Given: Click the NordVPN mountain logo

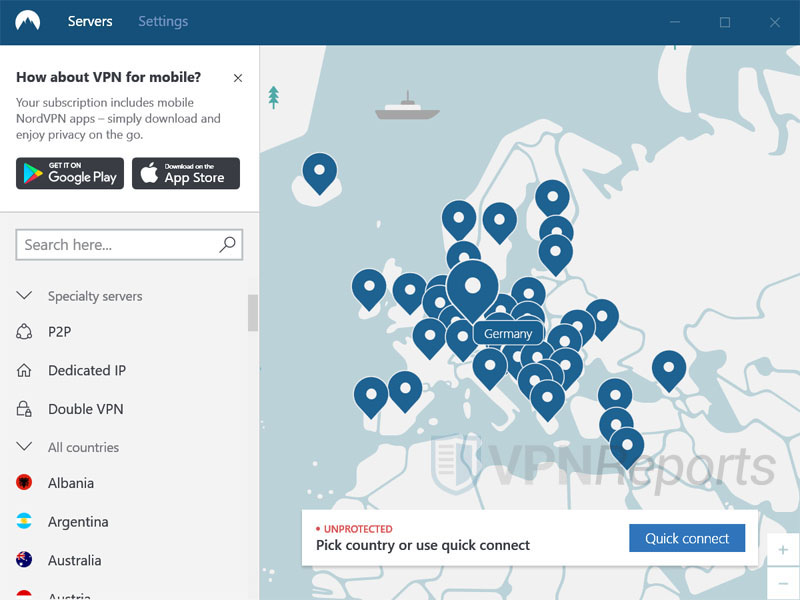Looking at the screenshot, I should [x=28, y=21].
